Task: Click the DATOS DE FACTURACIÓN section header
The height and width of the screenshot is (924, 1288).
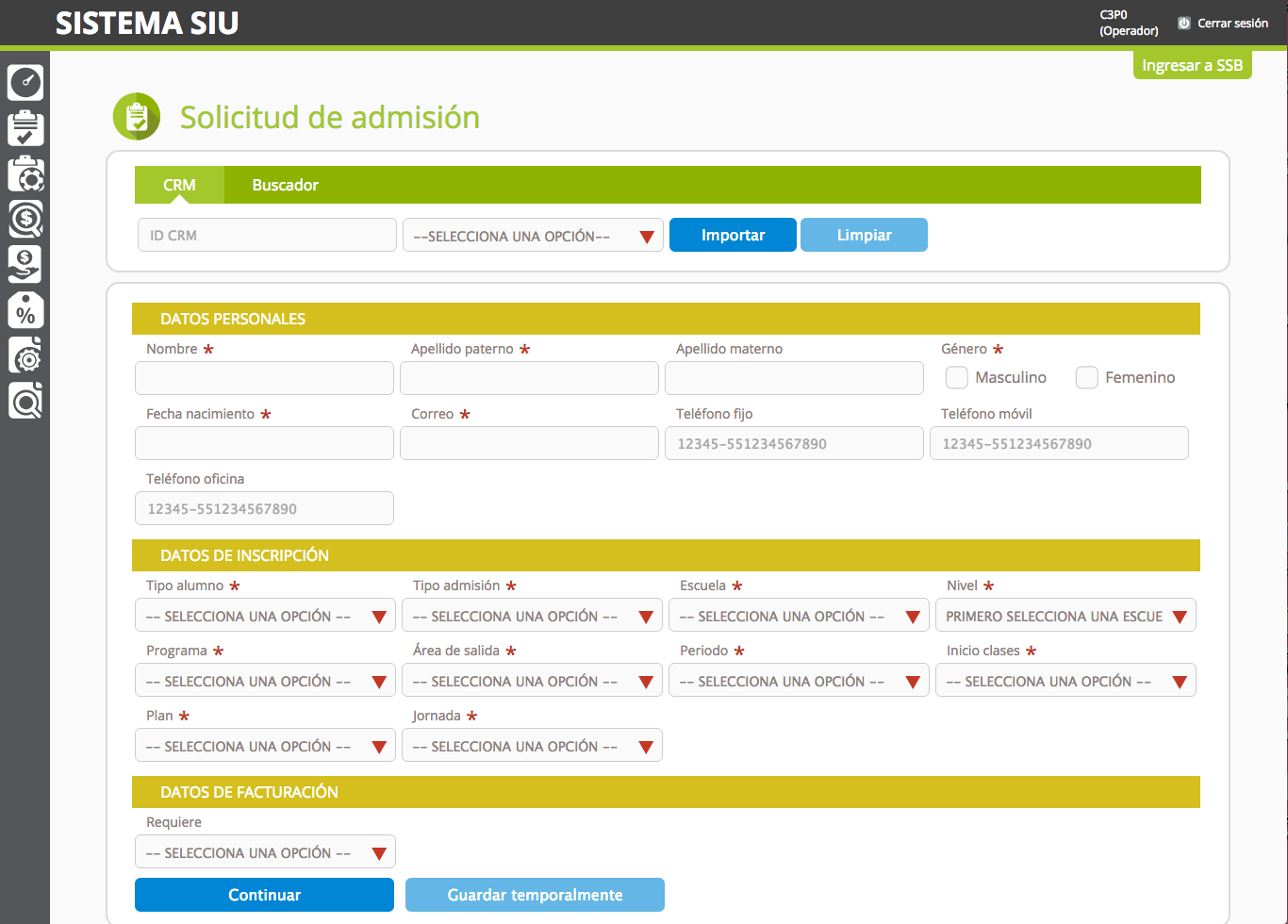Action: [x=666, y=792]
